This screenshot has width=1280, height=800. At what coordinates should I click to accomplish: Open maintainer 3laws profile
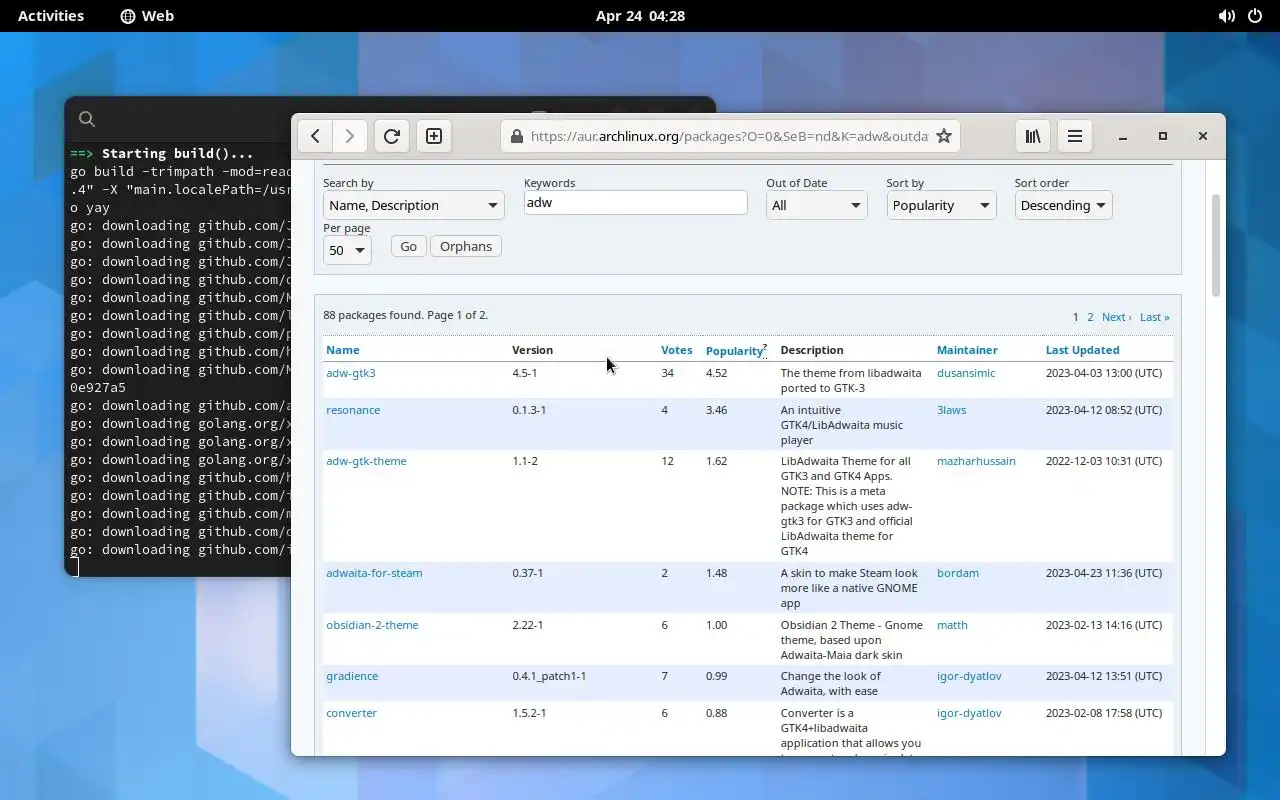pos(951,410)
